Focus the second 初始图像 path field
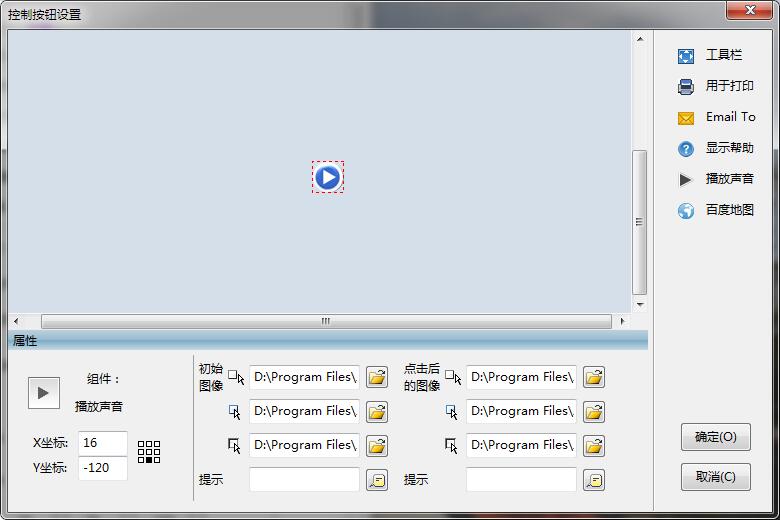Viewport: 780px width, 520px height. (x=304, y=411)
